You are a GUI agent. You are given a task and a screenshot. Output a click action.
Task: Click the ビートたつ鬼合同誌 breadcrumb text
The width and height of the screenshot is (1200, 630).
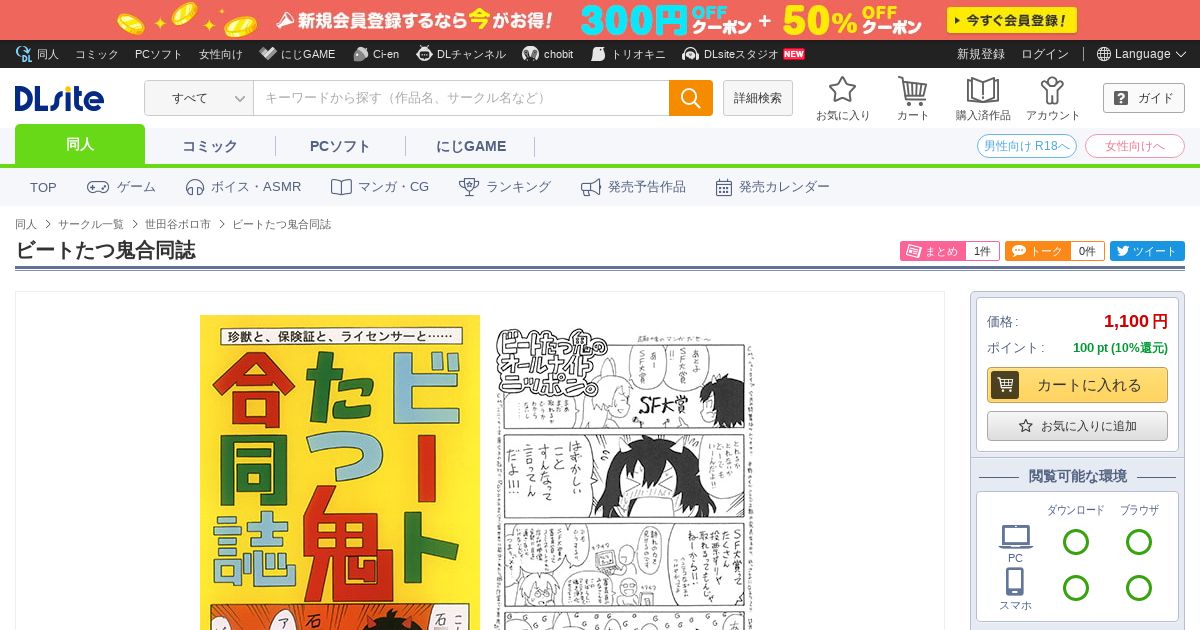281,224
